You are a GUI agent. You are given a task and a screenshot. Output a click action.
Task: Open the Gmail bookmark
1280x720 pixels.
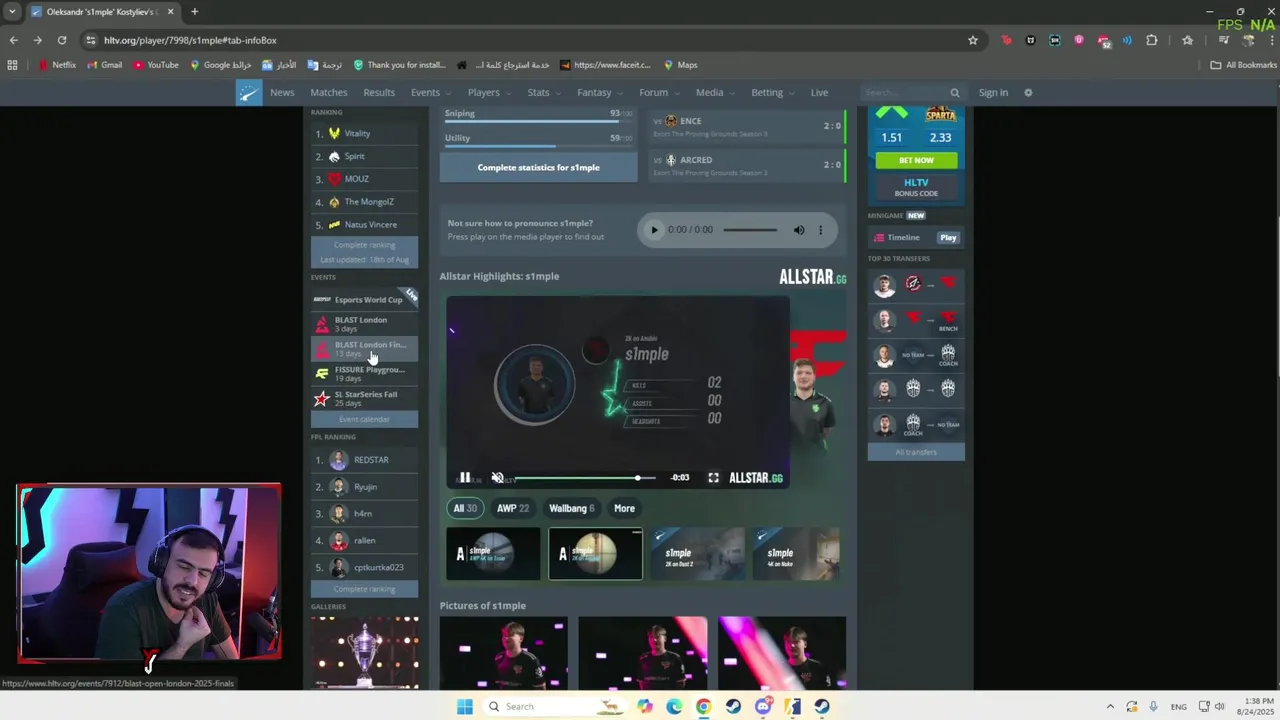click(105, 65)
